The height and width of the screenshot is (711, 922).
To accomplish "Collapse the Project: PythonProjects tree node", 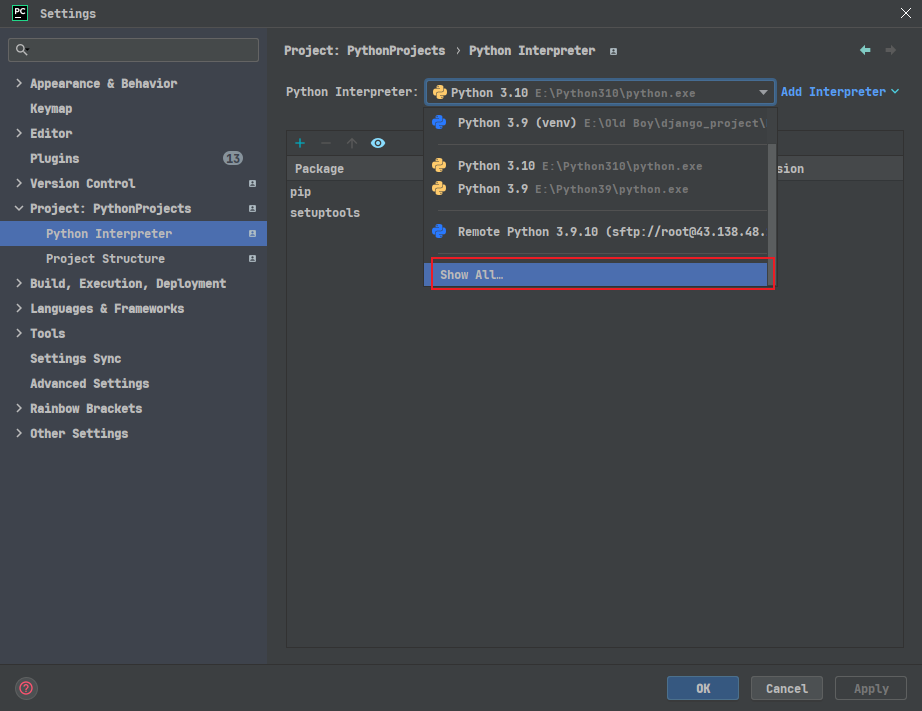I will pyautogui.click(x=19, y=208).
